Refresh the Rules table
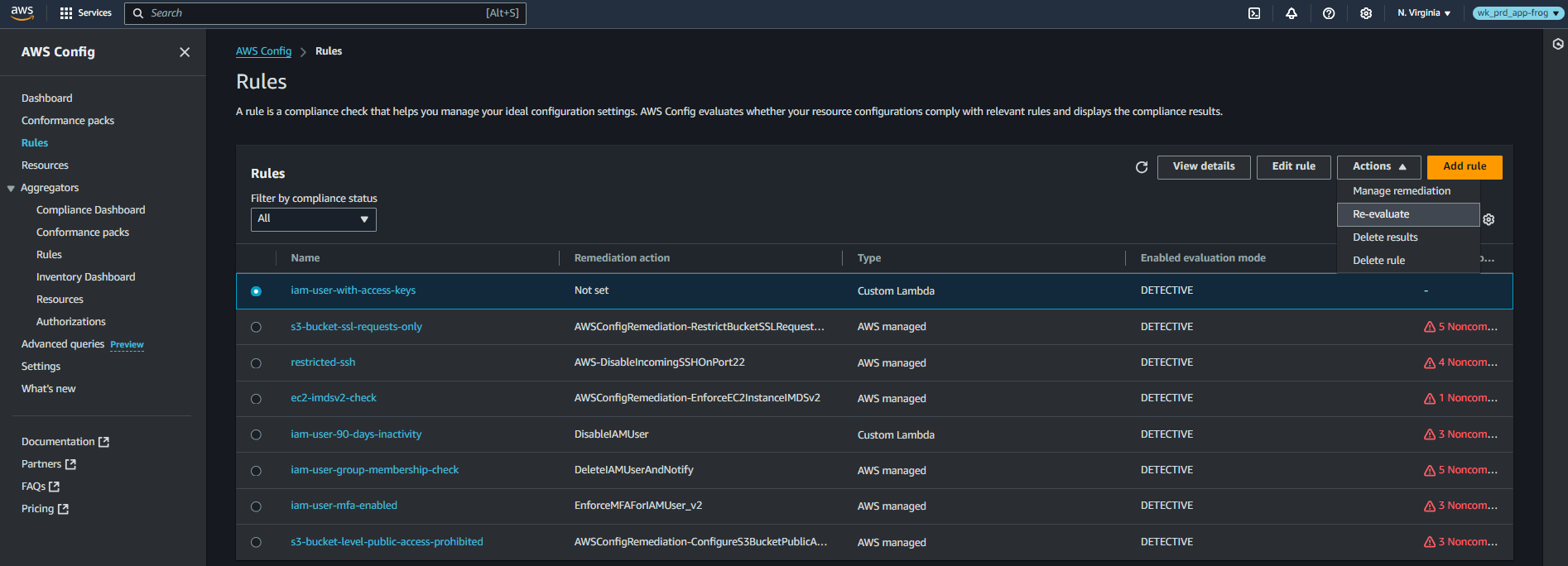This screenshot has width=1568, height=566. click(1142, 167)
